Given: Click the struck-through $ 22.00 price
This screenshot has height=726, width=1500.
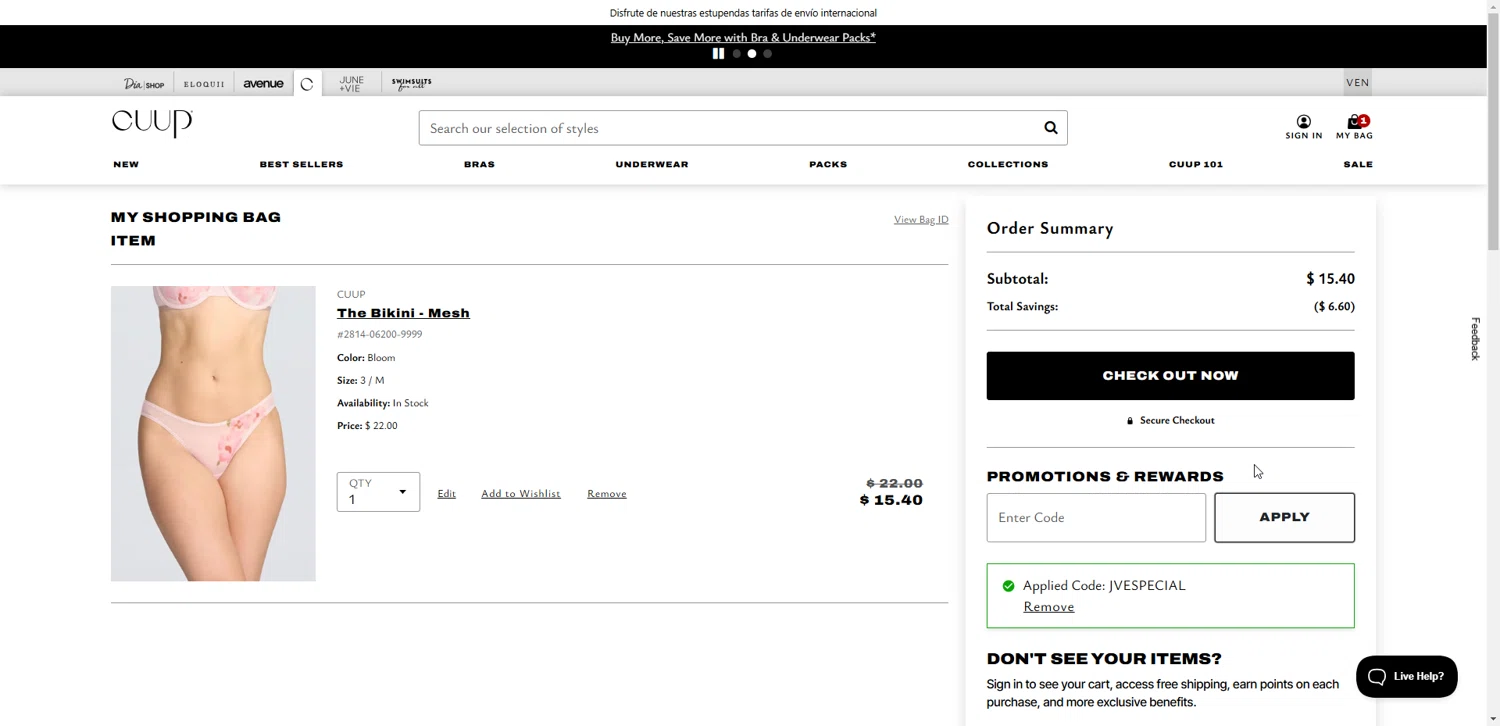Looking at the screenshot, I should [894, 483].
